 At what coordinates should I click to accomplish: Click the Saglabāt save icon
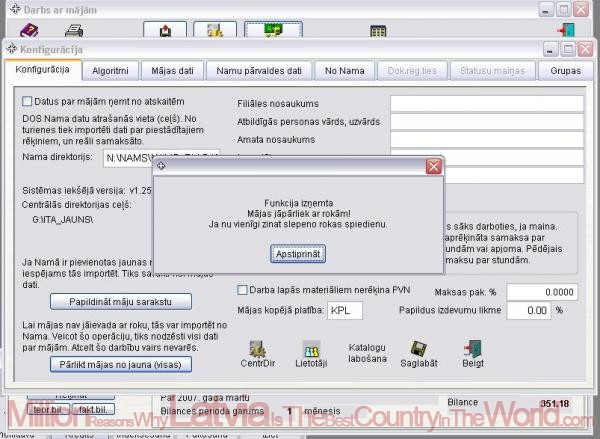[x=418, y=356]
